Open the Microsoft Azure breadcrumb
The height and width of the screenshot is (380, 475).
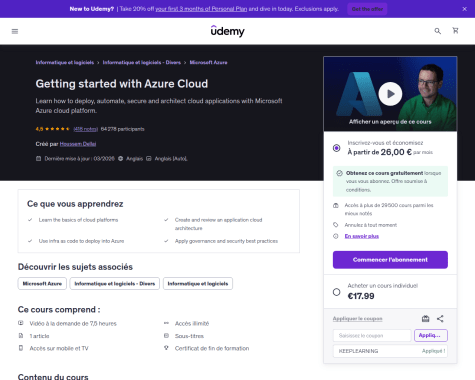point(208,62)
